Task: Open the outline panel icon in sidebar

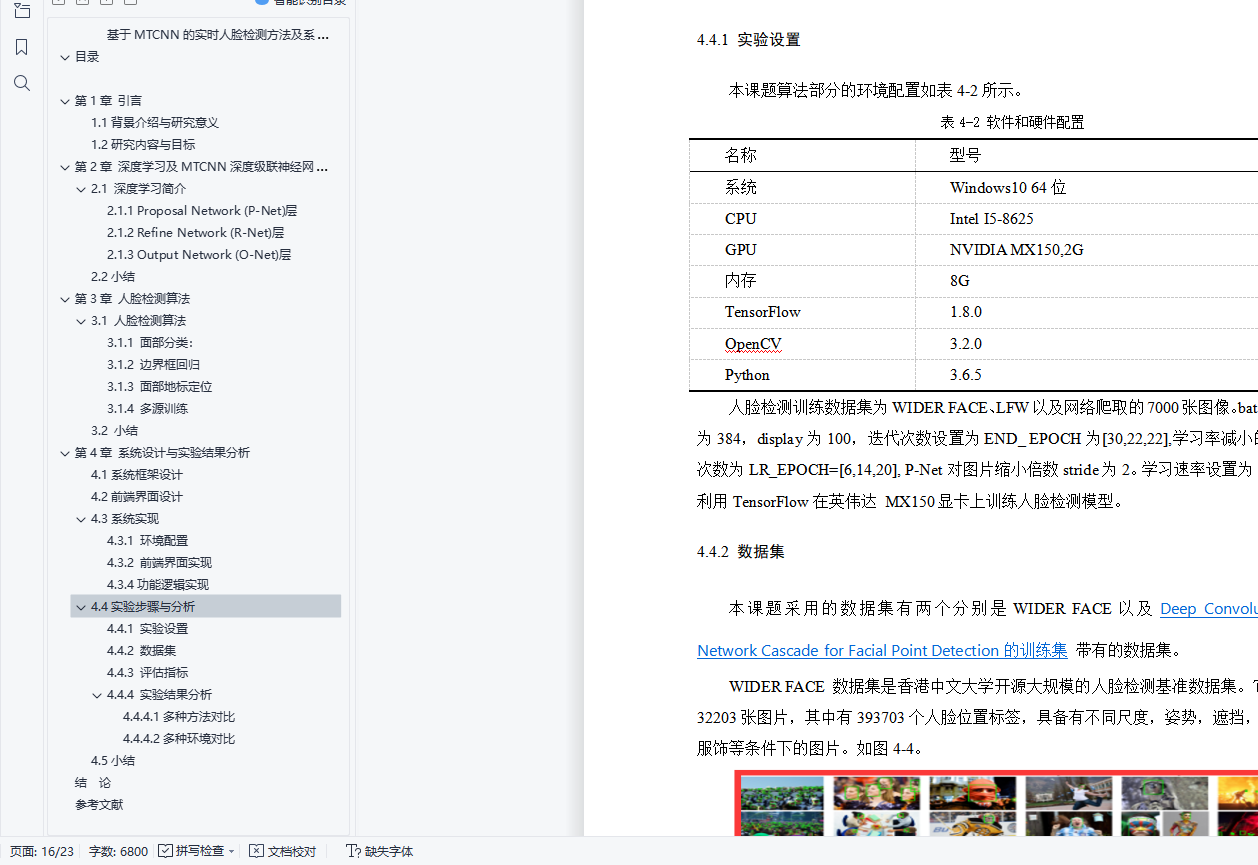Action: pos(22,10)
